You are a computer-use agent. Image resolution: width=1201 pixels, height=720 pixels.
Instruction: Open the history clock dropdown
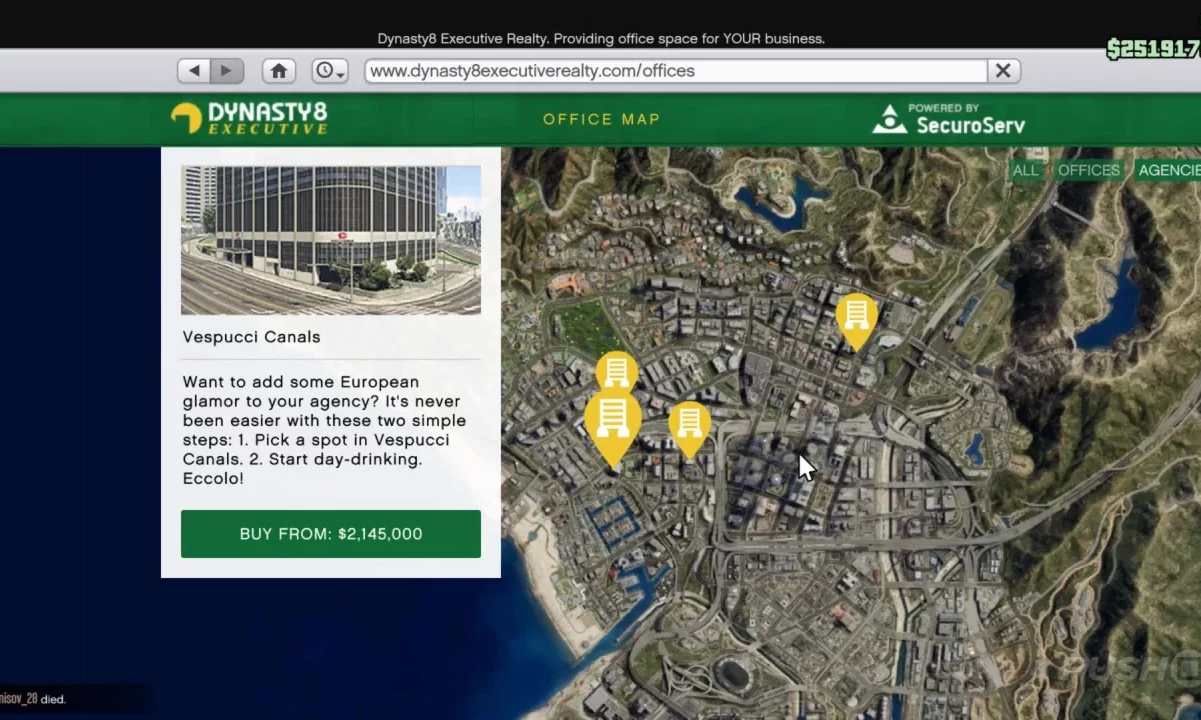(329, 71)
